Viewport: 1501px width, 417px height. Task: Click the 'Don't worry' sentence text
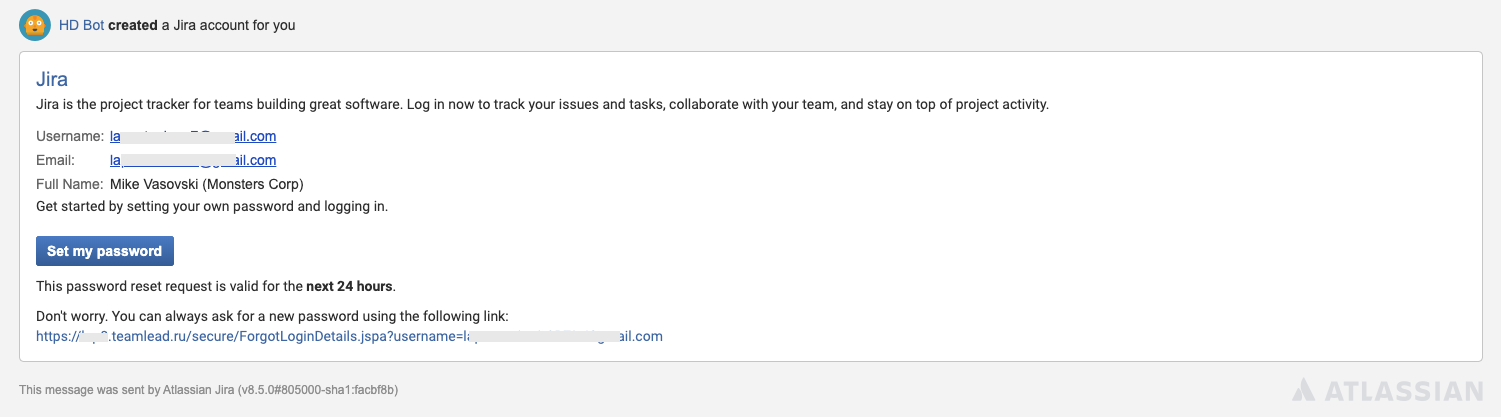click(272, 316)
